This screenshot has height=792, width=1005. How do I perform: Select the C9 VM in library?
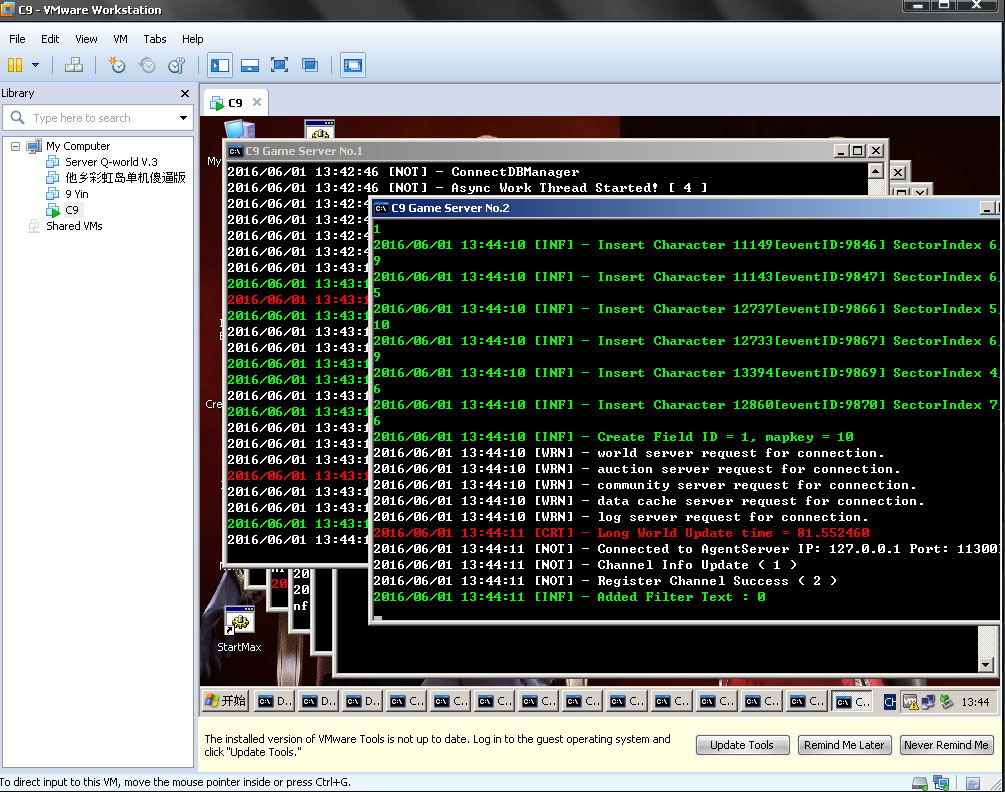coord(71,210)
